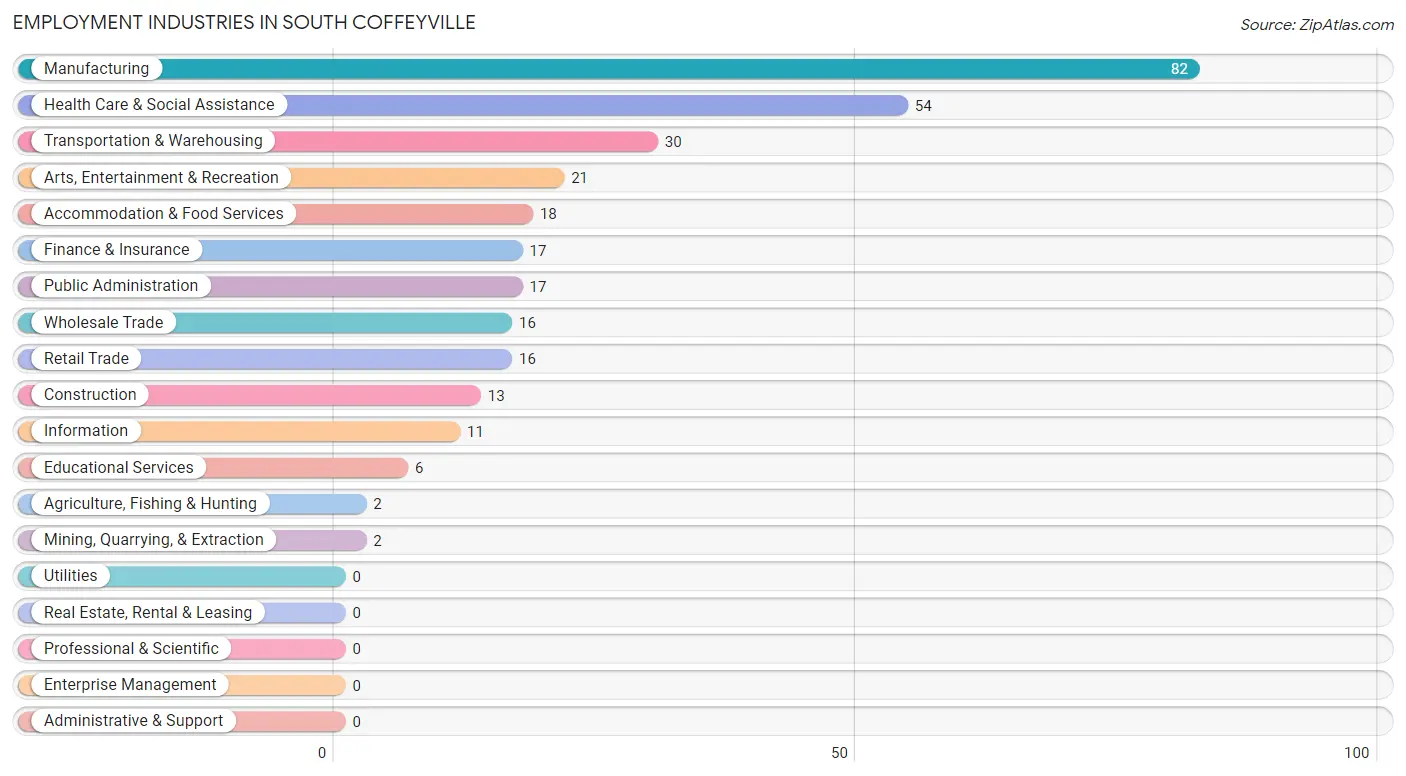
Task: Click the x-axis label 100
Action: 1357,753
